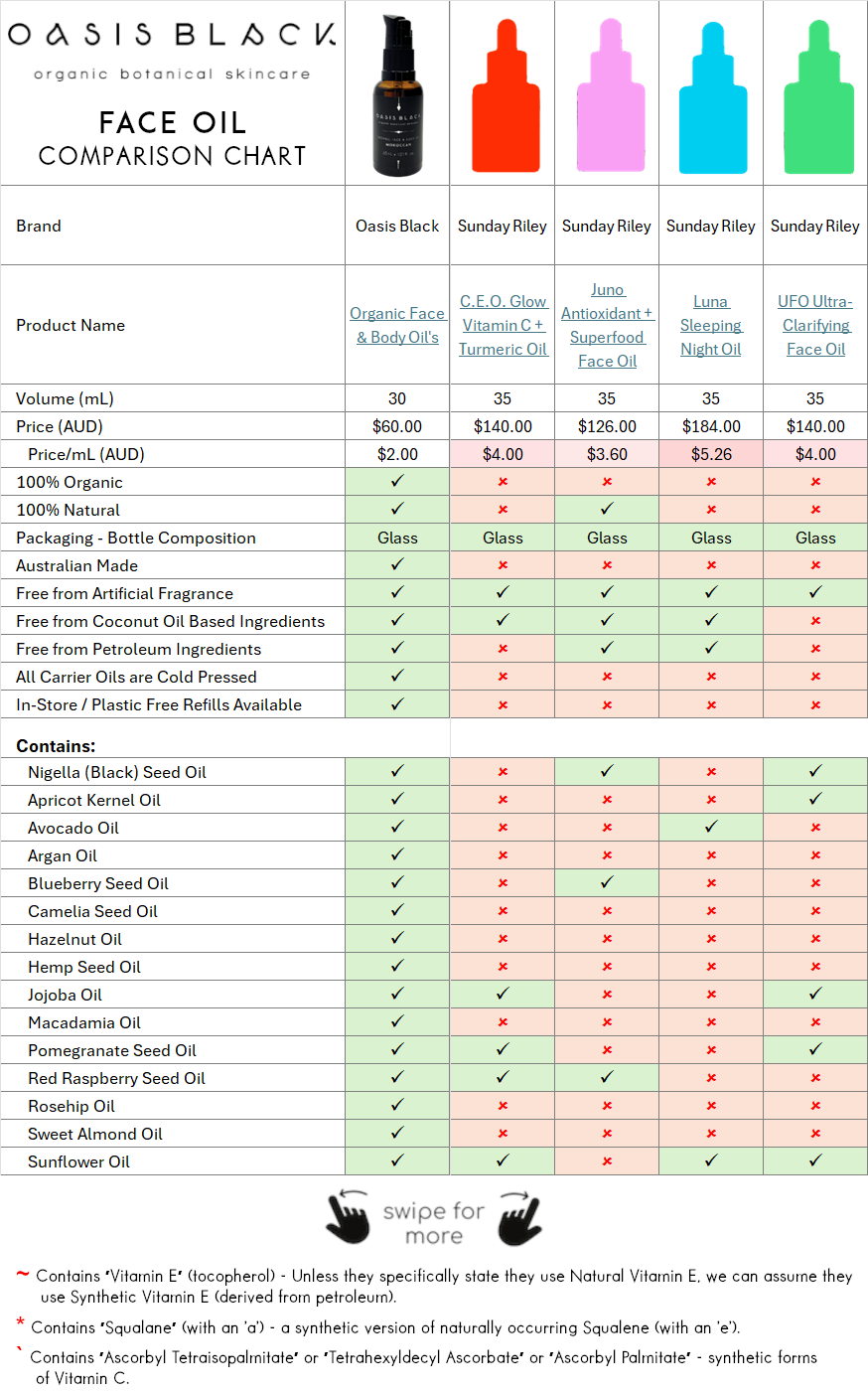Click the 'Apricot Kernel Oil' row label
This screenshot has width=868, height=1391.
click(94, 800)
